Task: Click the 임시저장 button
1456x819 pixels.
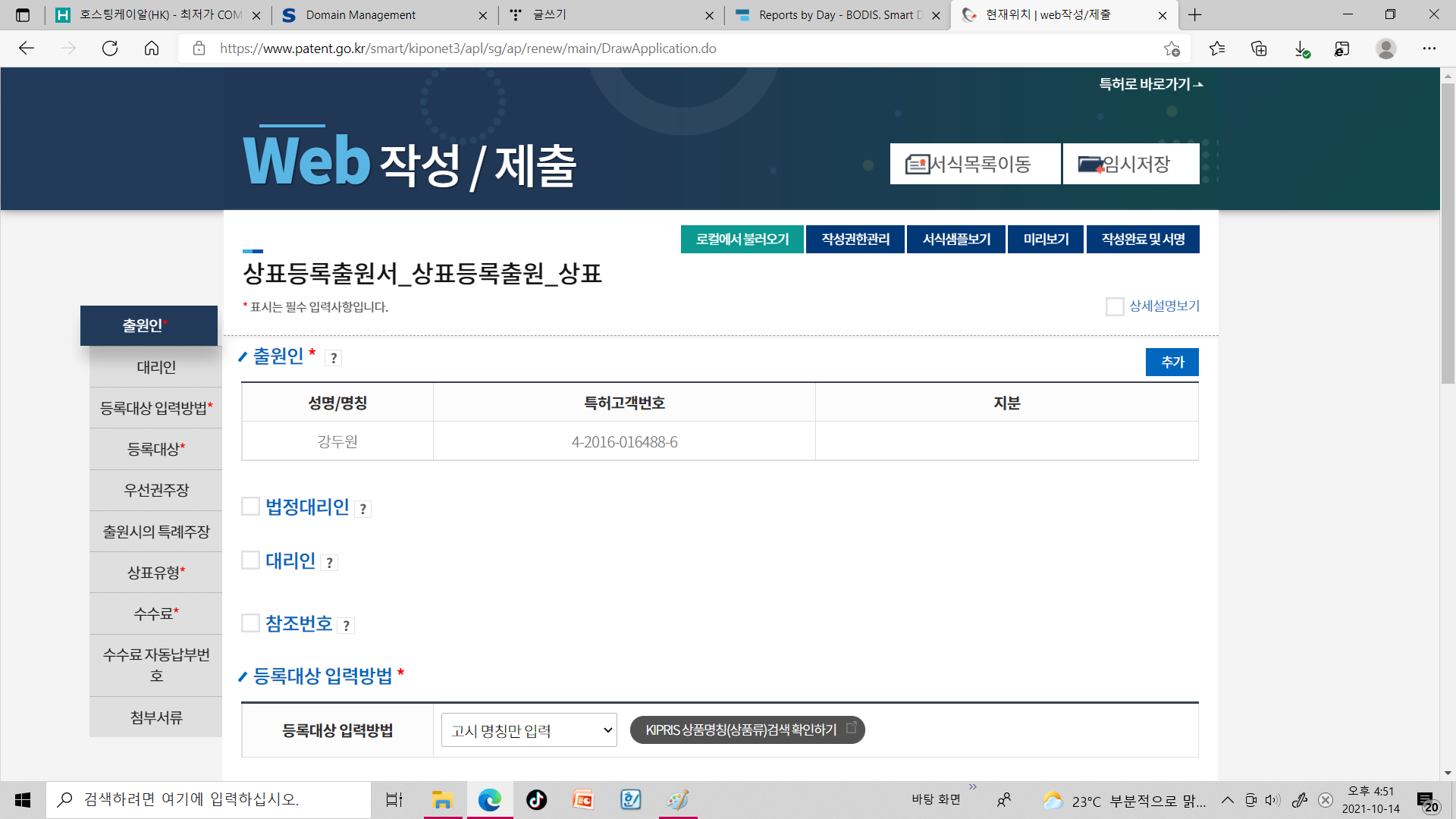Action: coord(1131,164)
